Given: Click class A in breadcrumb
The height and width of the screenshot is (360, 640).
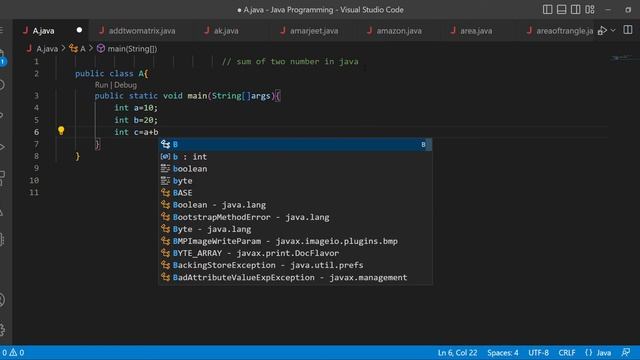Looking at the screenshot, I should [82, 49].
